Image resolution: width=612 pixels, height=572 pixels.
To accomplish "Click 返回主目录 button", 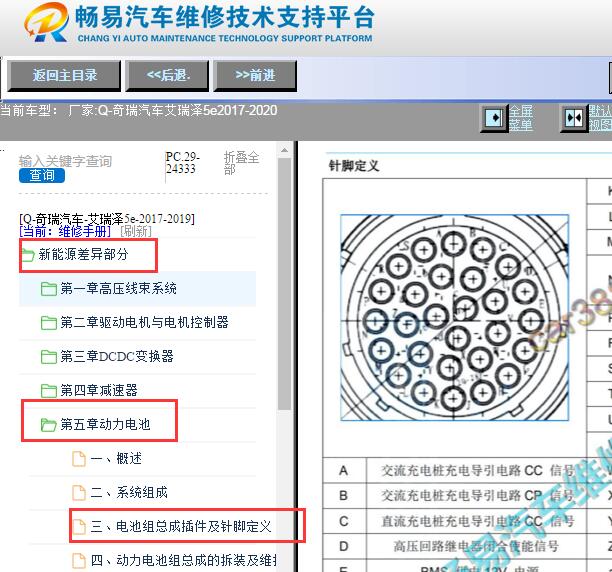I will [x=64, y=75].
